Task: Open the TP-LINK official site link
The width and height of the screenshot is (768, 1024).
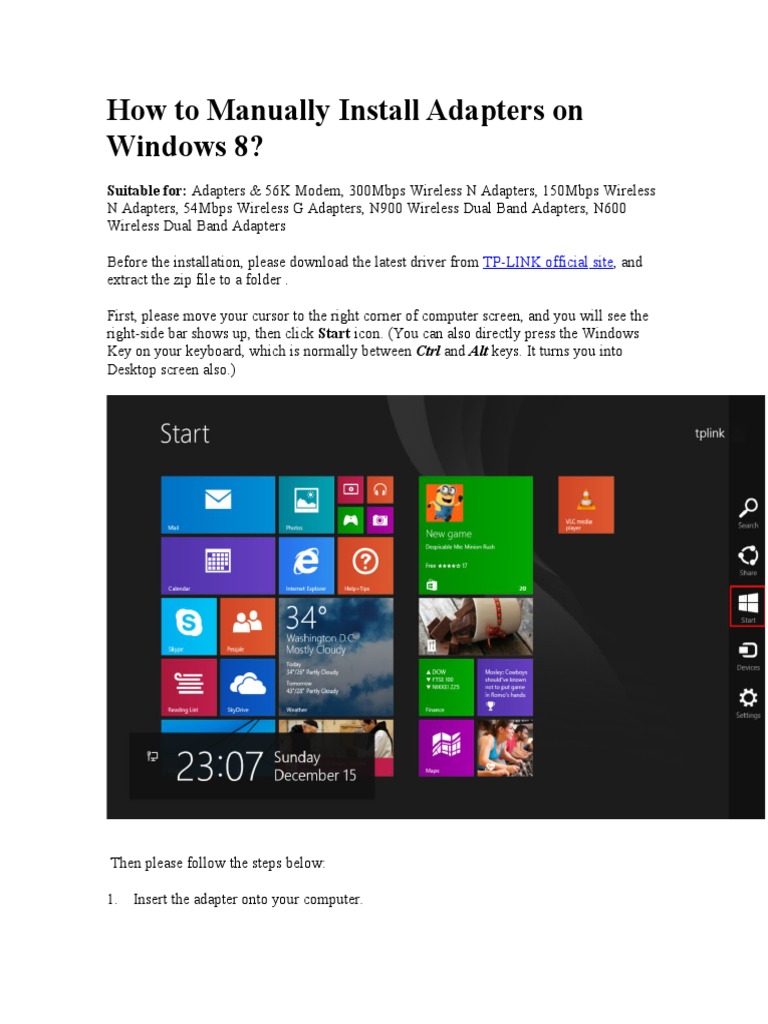Action: [548, 262]
